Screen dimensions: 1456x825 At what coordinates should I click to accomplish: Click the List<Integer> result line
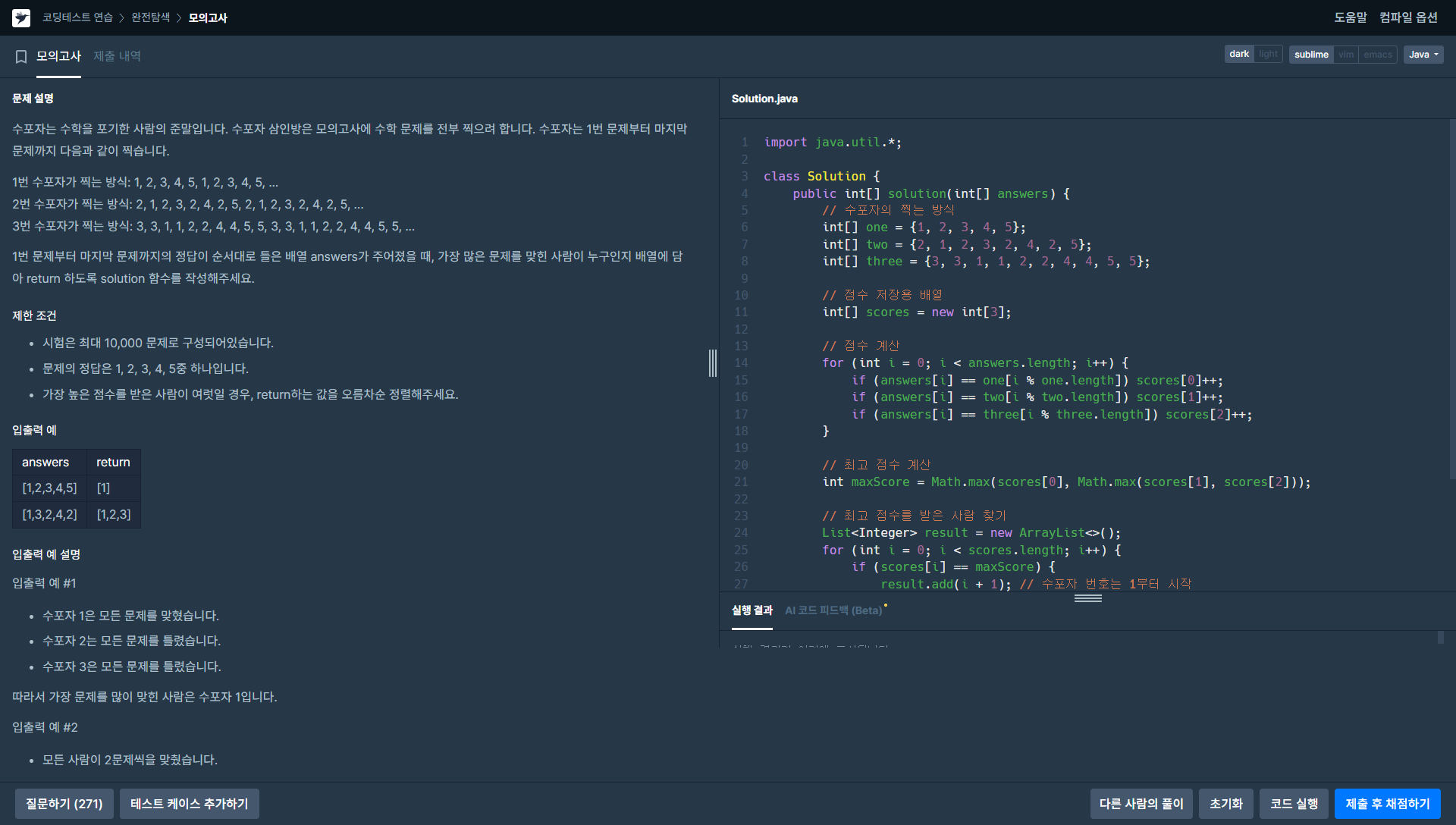tap(971, 533)
